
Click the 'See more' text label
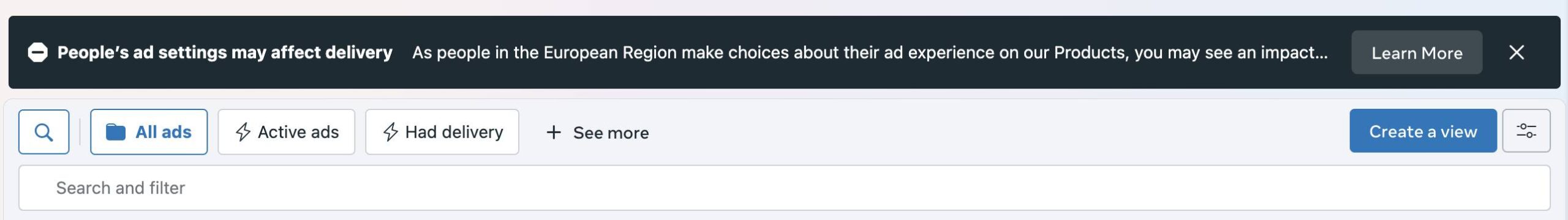(x=611, y=133)
